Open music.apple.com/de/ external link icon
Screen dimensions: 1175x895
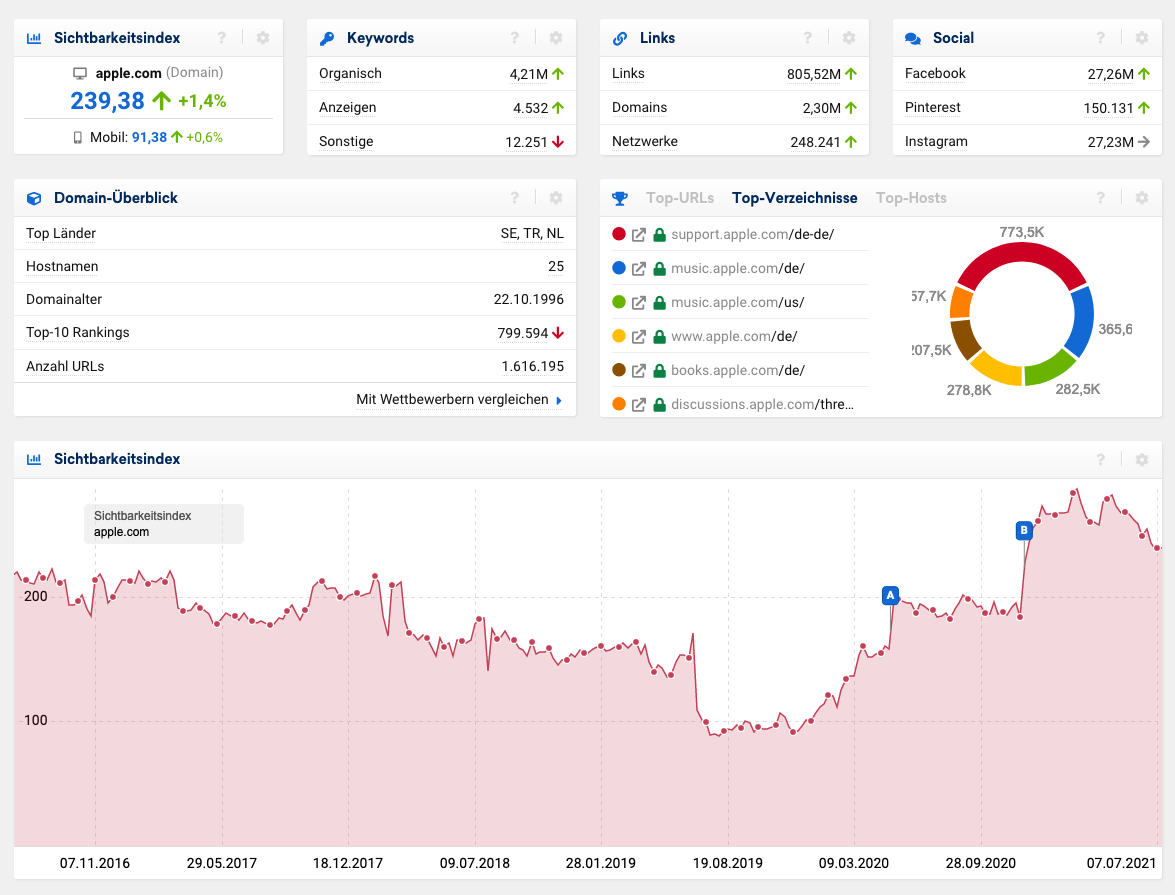[x=638, y=268]
